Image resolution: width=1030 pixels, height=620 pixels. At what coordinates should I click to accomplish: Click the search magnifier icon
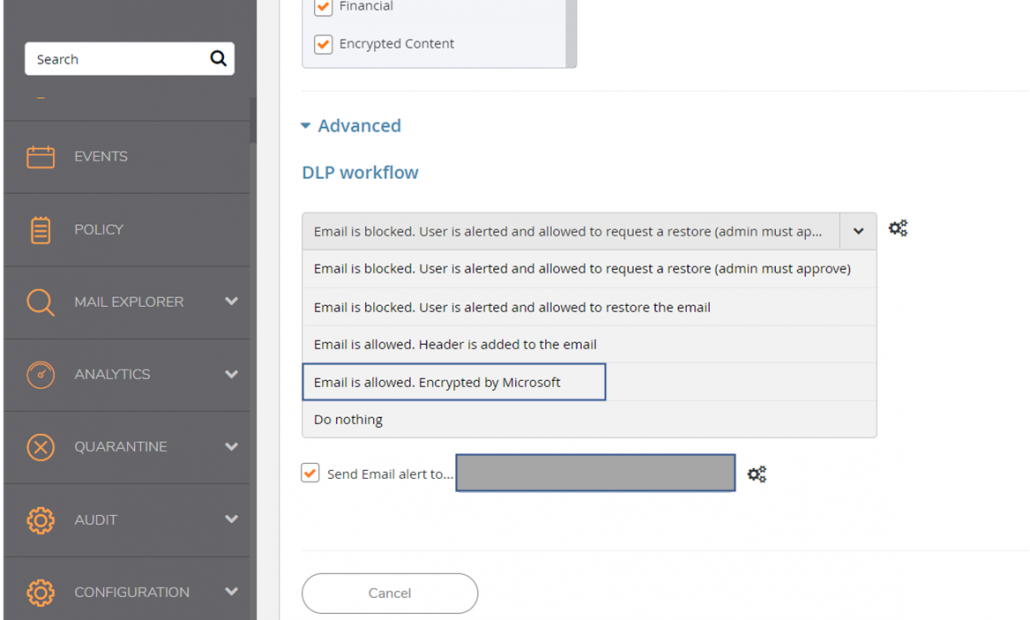coord(218,59)
